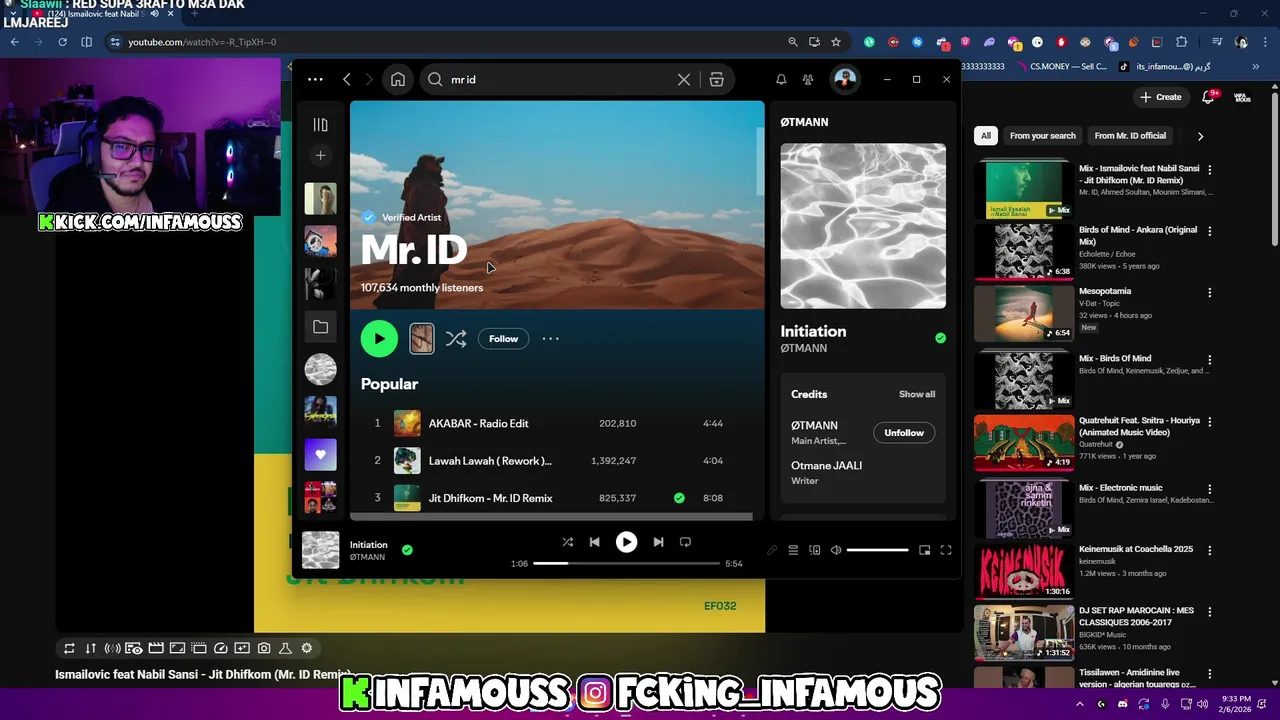Open options for Keinemusik at Coachella 2025
Viewport: 1280px width, 720px height.
(x=1209, y=550)
